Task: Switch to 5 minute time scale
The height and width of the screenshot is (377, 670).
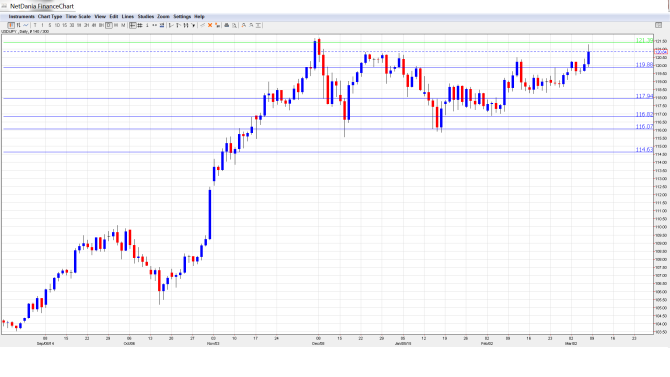Action: (50, 25)
